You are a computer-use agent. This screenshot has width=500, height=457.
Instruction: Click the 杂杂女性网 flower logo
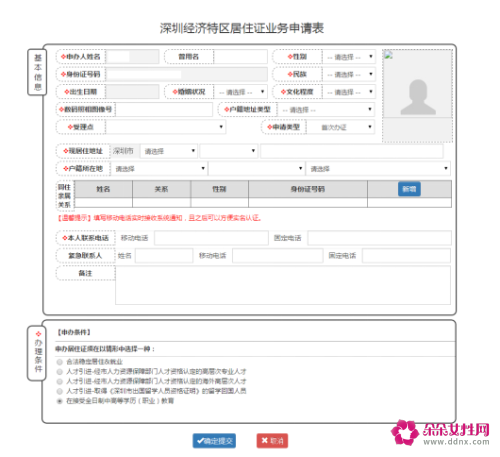405,432
